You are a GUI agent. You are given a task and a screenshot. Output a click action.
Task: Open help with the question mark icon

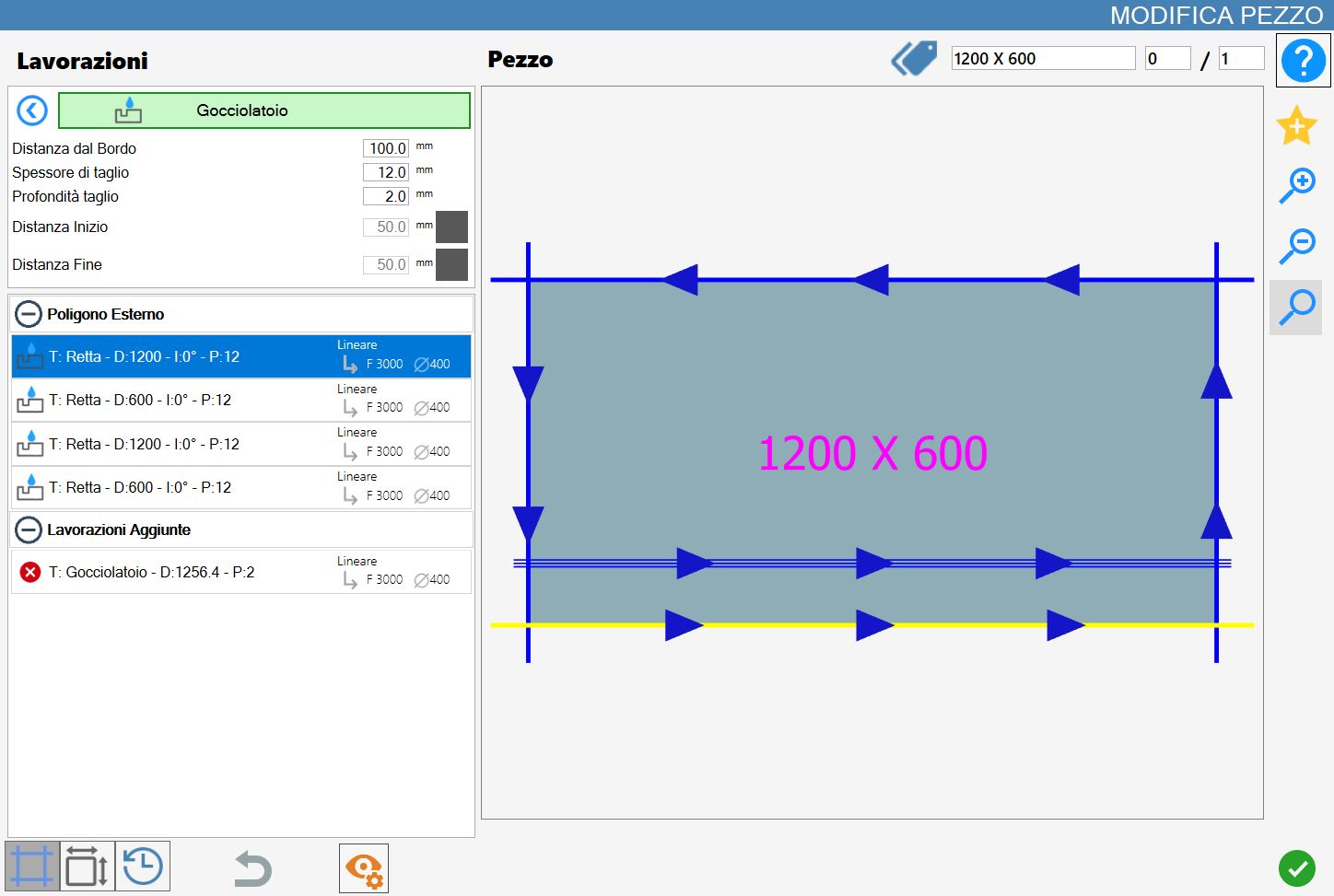coord(1303,61)
